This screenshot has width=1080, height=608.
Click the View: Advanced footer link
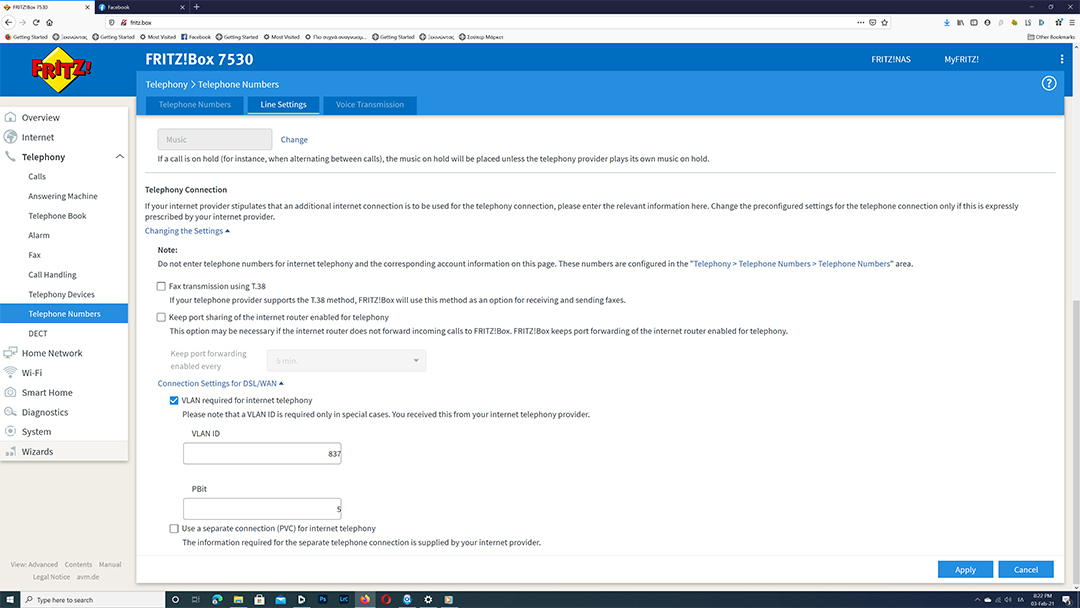point(34,564)
